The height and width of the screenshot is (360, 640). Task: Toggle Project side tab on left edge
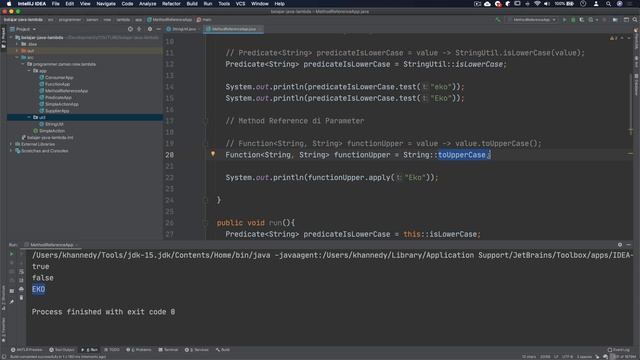tap(4, 38)
